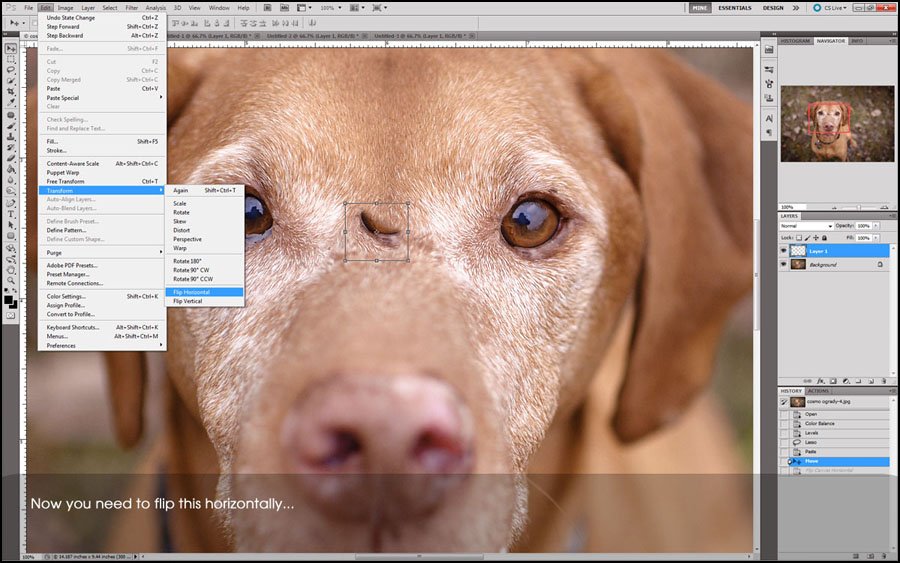Select the Eyedropper tool
Viewport: 900px width, 563px height.
[11, 103]
